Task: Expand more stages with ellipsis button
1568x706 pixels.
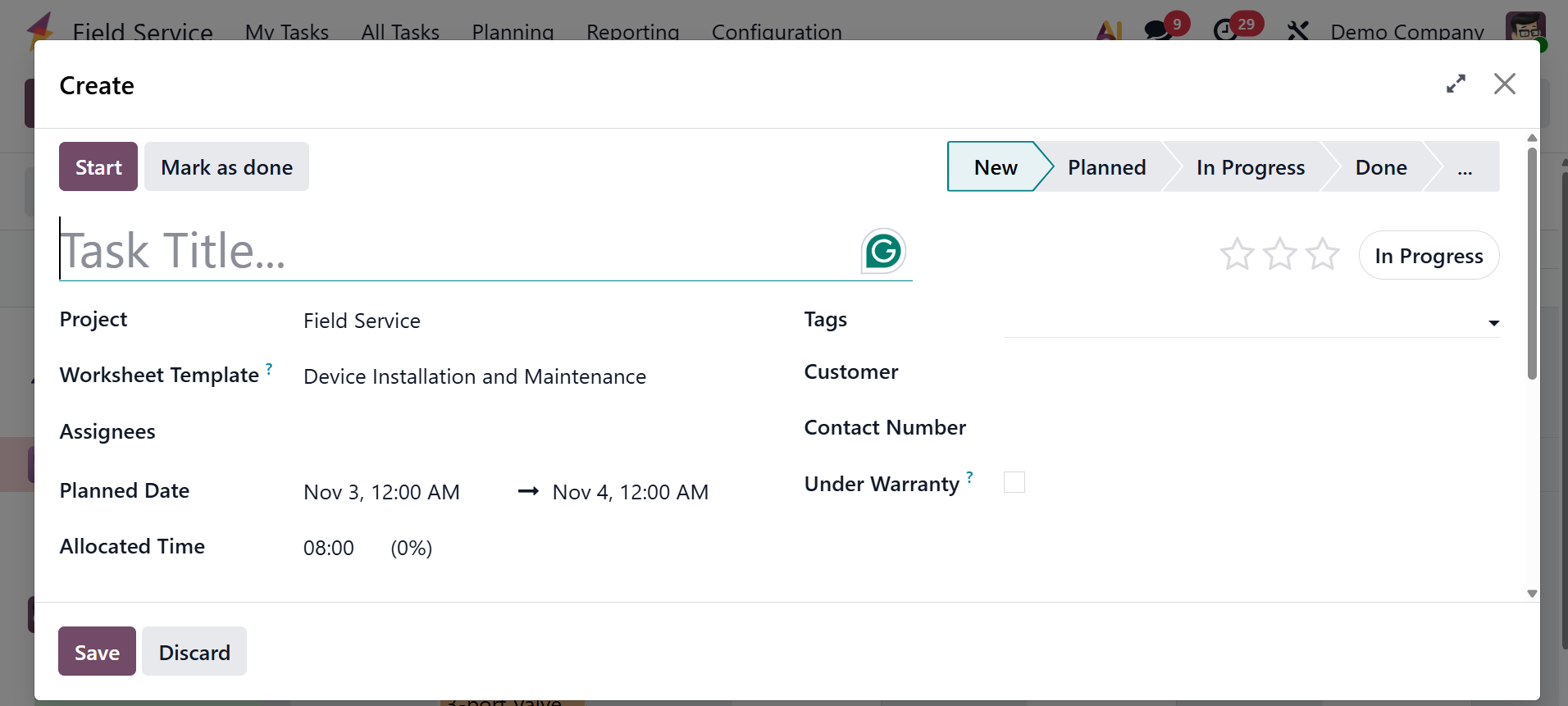Action: click(x=1465, y=168)
